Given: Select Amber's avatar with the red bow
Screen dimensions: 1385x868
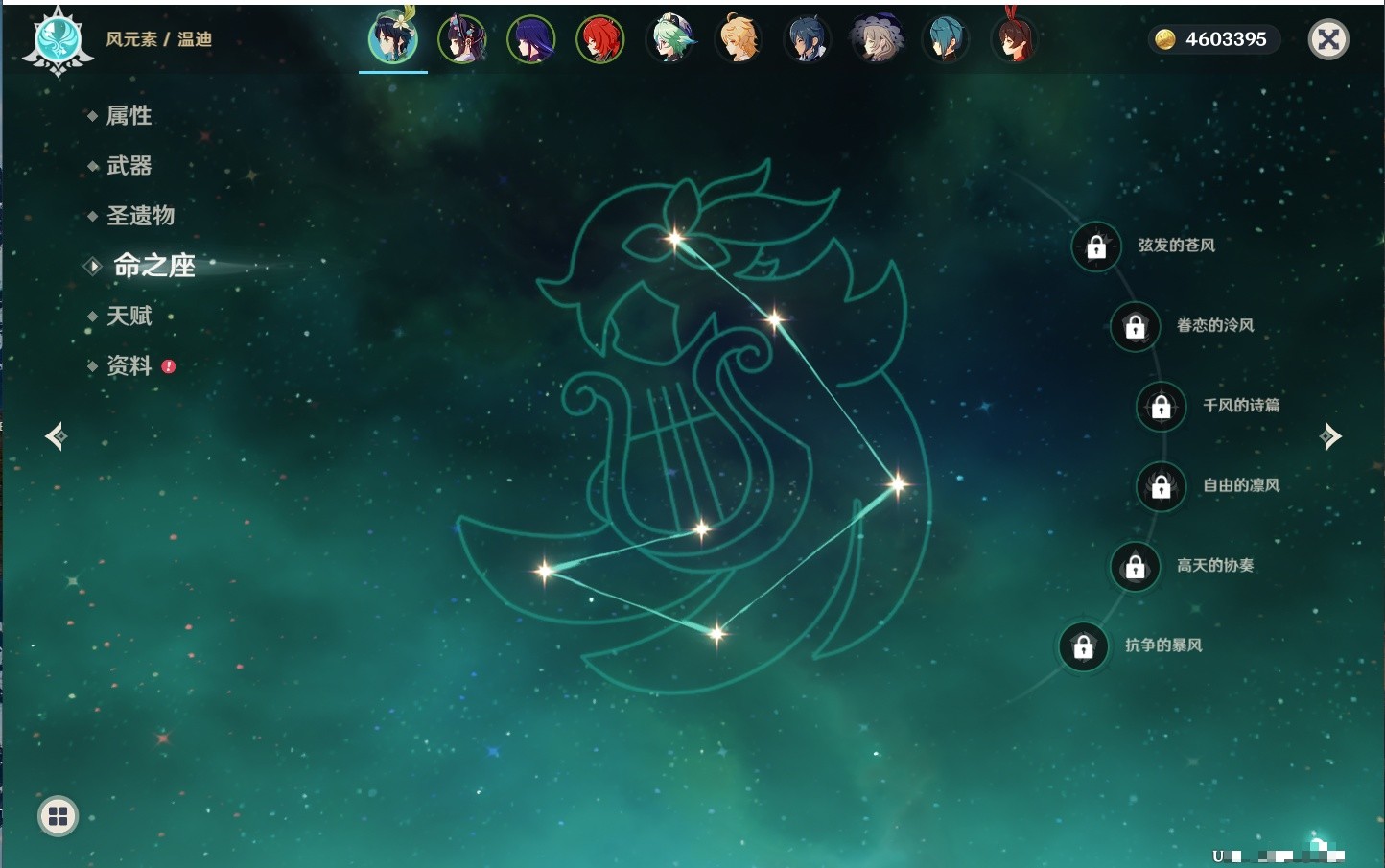Looking at the screenshot, I should (x=1014, y=38).
